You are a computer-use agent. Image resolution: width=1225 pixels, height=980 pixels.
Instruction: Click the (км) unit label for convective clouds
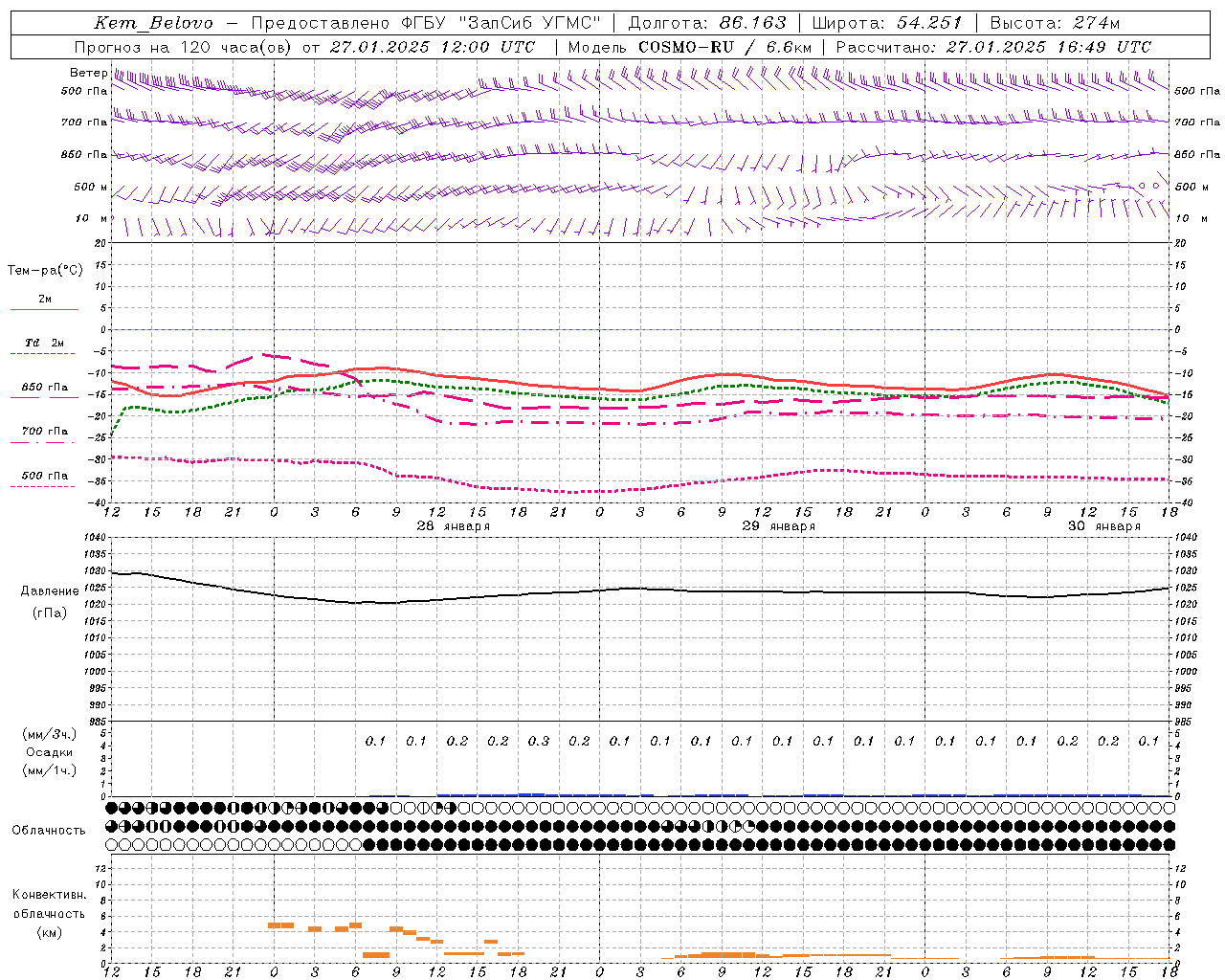pos(49,932)
